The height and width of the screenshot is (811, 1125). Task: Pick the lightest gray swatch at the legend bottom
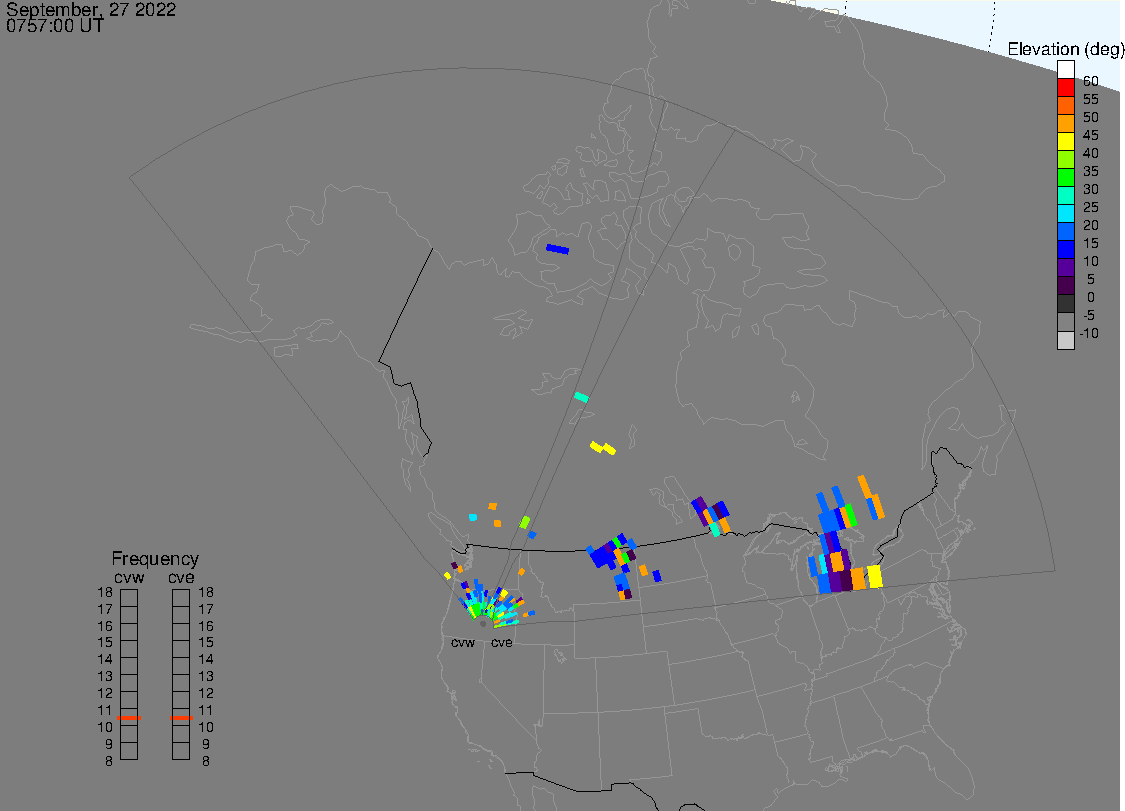(1065, 340)
